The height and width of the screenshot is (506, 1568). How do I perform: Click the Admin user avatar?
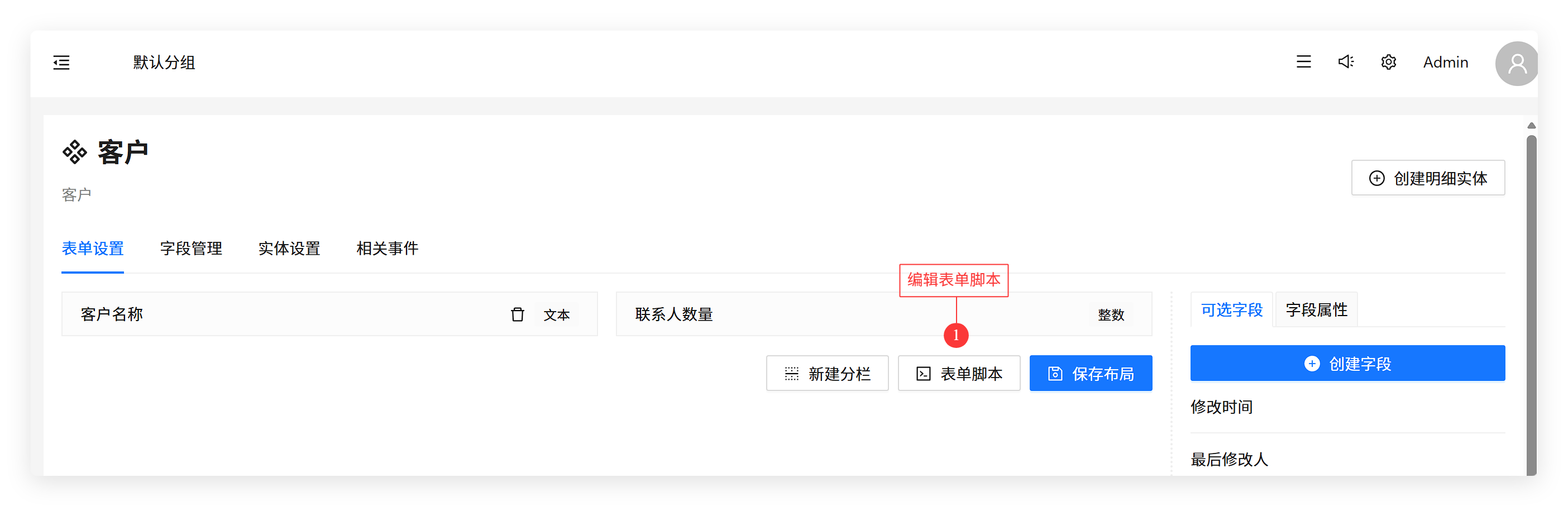(x=1516, y=63)
